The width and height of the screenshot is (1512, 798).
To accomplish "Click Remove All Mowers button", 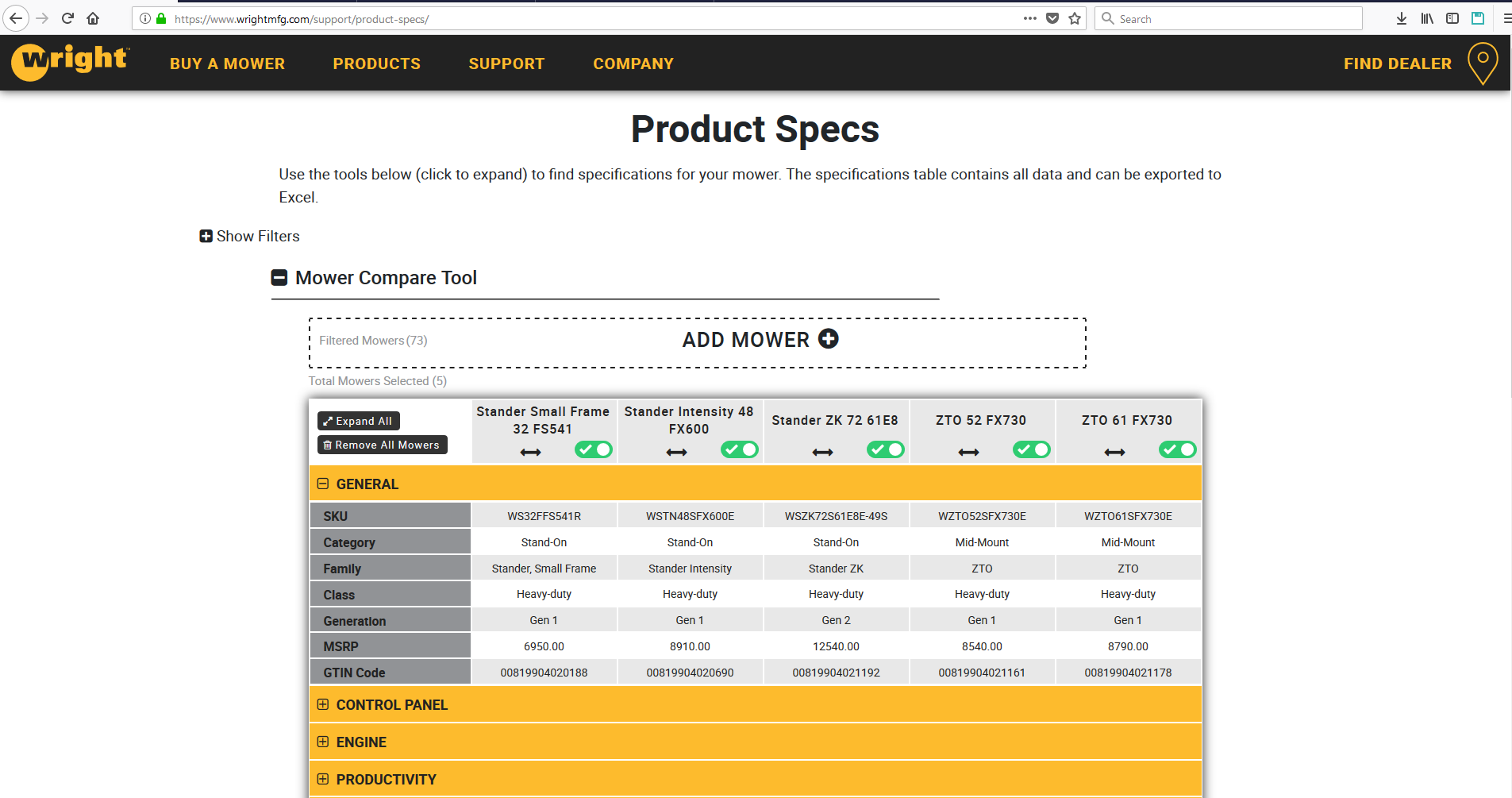I will click(x=383, y=445).
